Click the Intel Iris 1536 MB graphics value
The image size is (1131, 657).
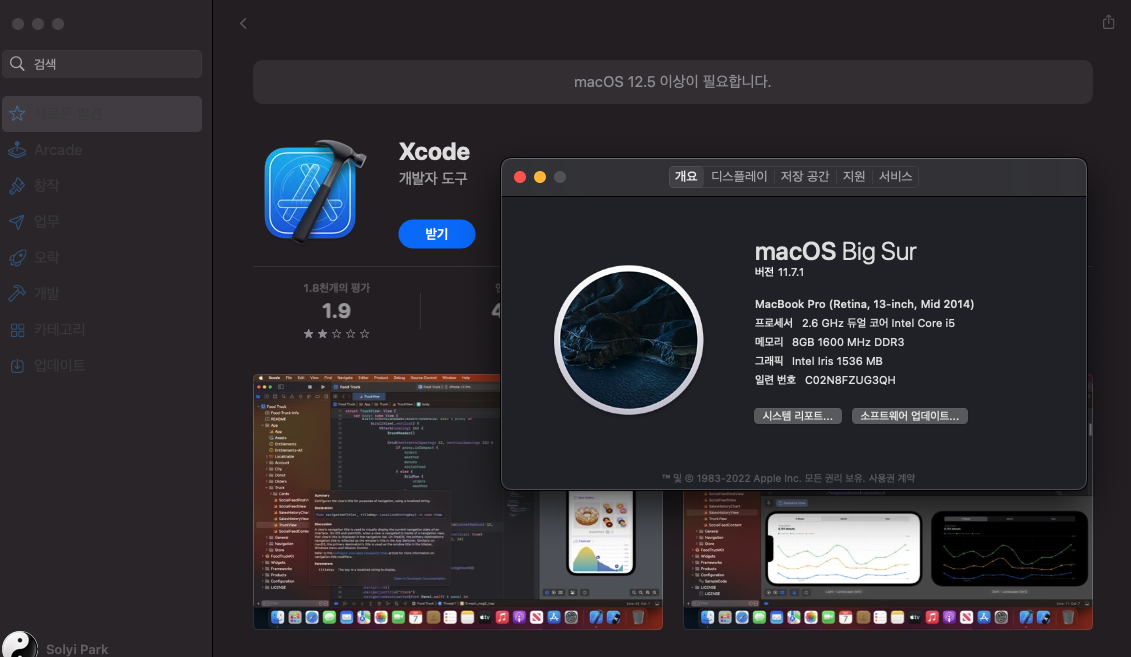pos(837,361)
